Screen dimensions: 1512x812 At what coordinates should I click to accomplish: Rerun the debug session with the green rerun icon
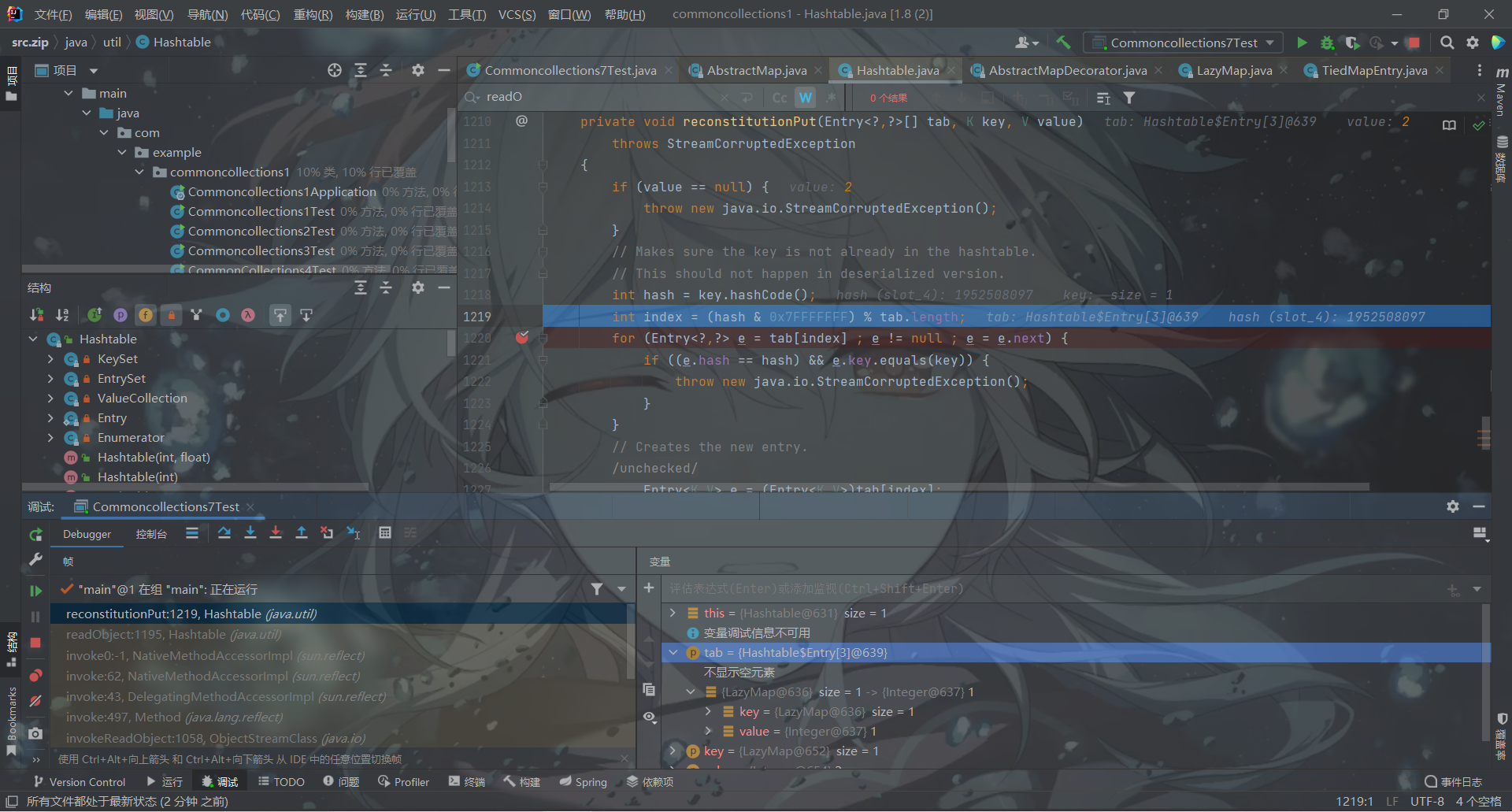[35, 535]
